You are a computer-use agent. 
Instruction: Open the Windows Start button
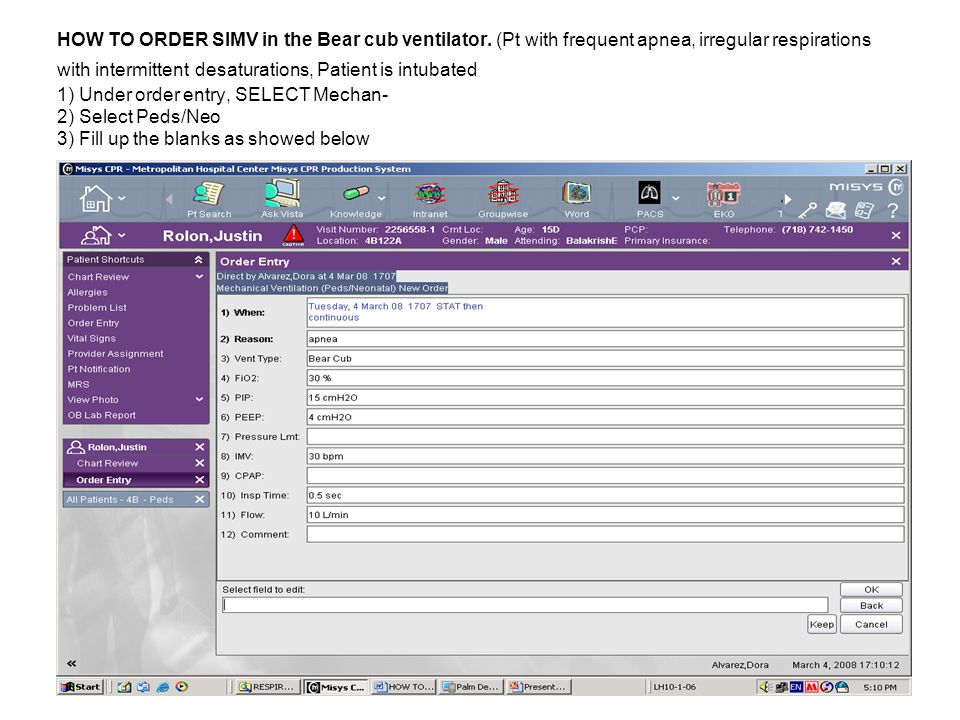[x=80, y=687]
